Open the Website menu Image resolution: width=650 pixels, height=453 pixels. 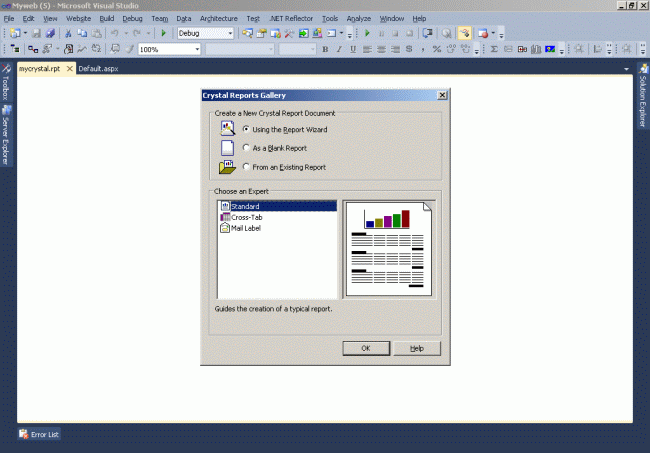point(78,18)
